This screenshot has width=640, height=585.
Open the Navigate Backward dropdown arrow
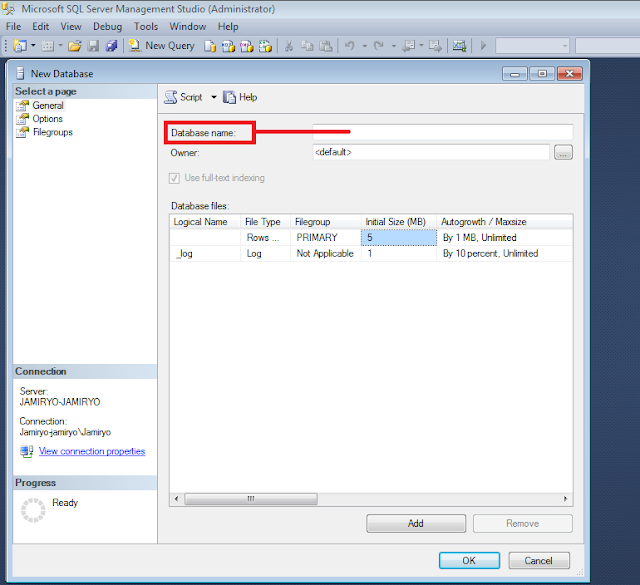point(421,46)
